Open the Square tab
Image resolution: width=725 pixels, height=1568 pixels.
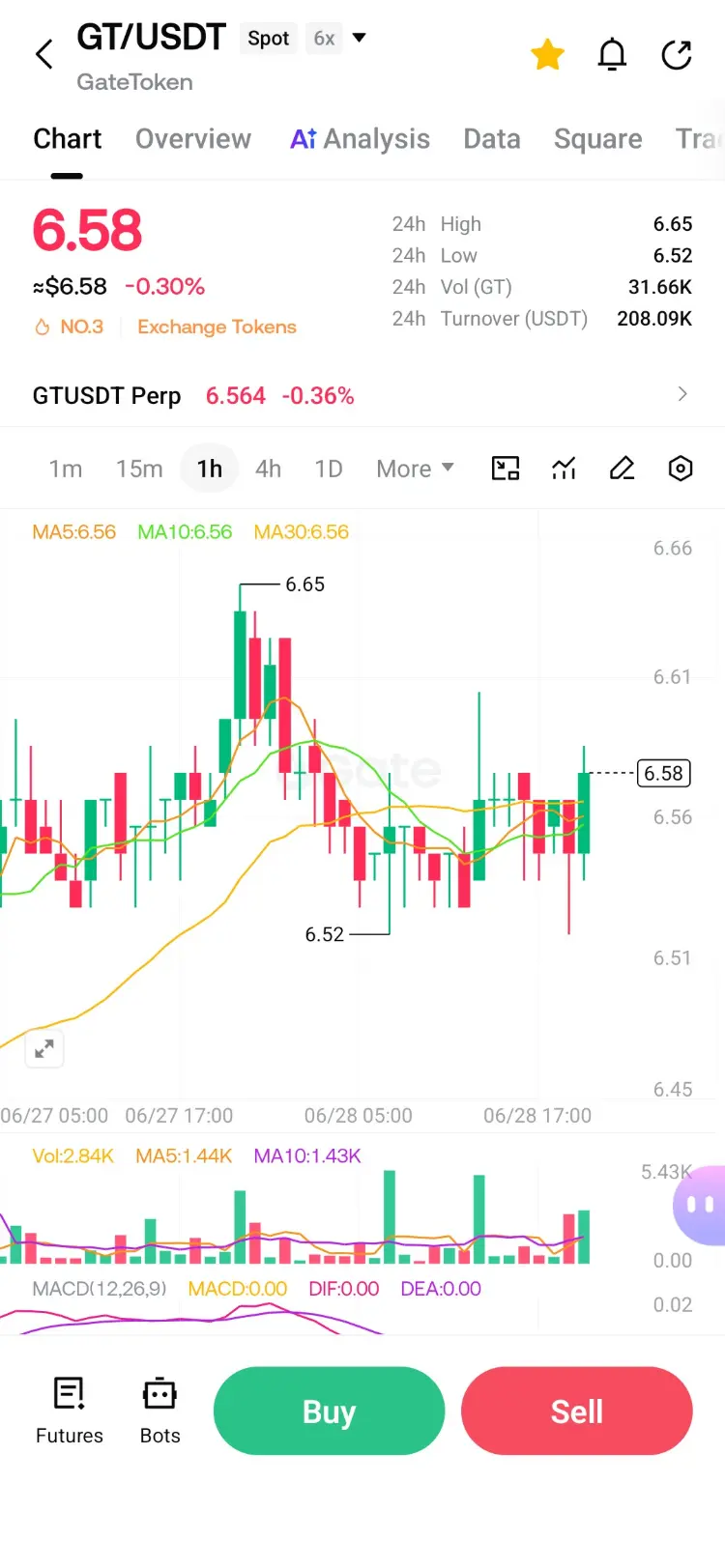598,139
